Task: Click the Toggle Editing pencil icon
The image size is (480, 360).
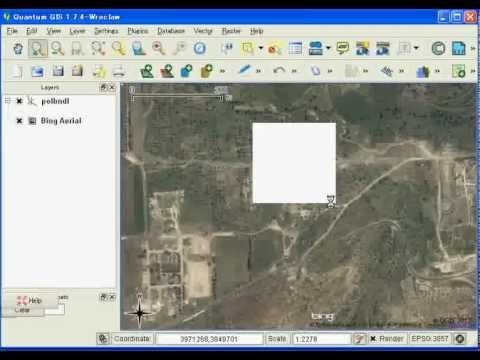Action: 245,71
